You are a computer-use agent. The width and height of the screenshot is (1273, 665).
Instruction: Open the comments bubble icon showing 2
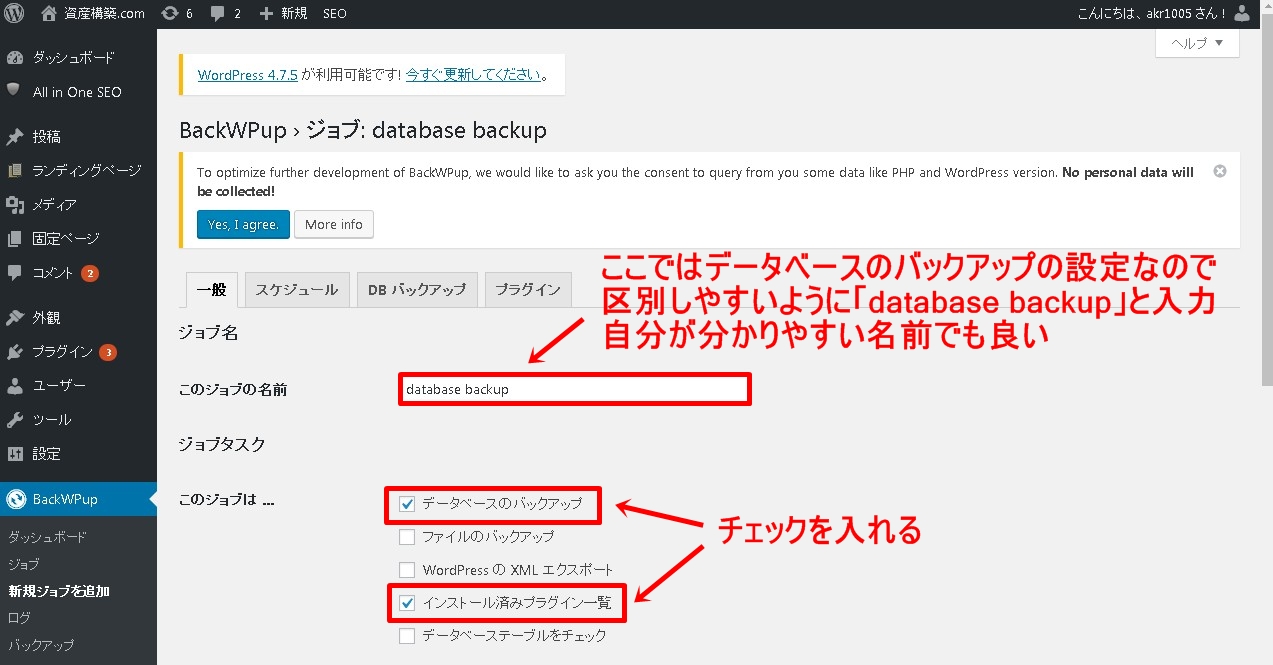[x=216, y=14]
